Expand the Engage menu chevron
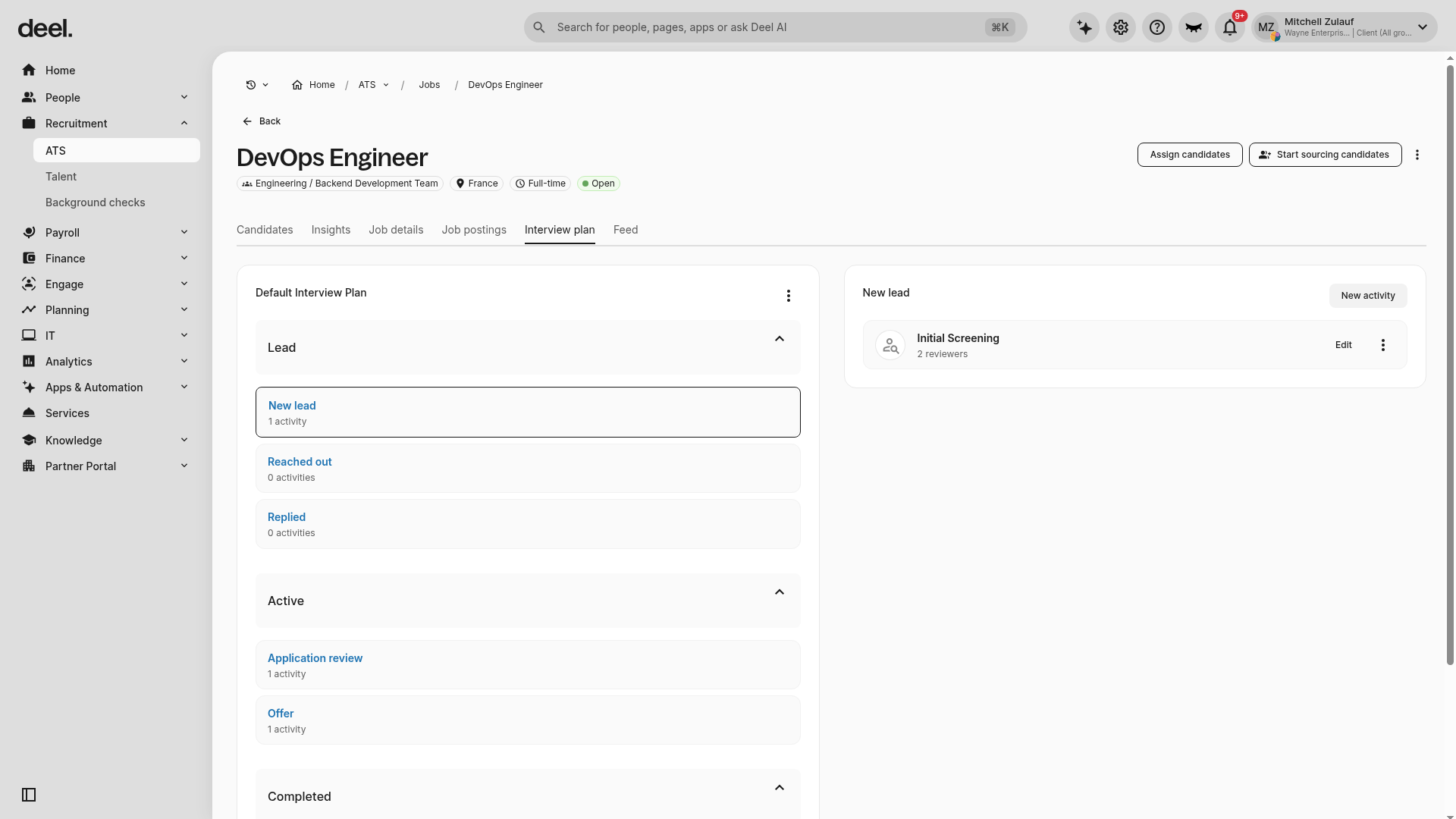The width and height of the screenshot is (1456, 819). [x=184, y=284]
